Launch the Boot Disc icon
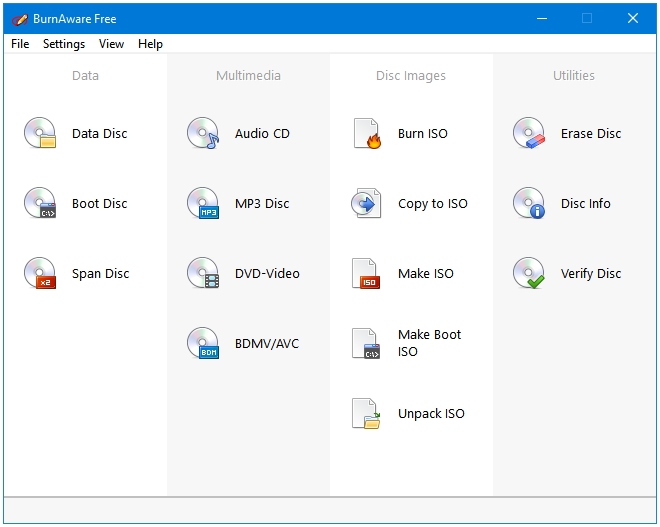The height and width of the screenshot is (527, 660). 40,203
